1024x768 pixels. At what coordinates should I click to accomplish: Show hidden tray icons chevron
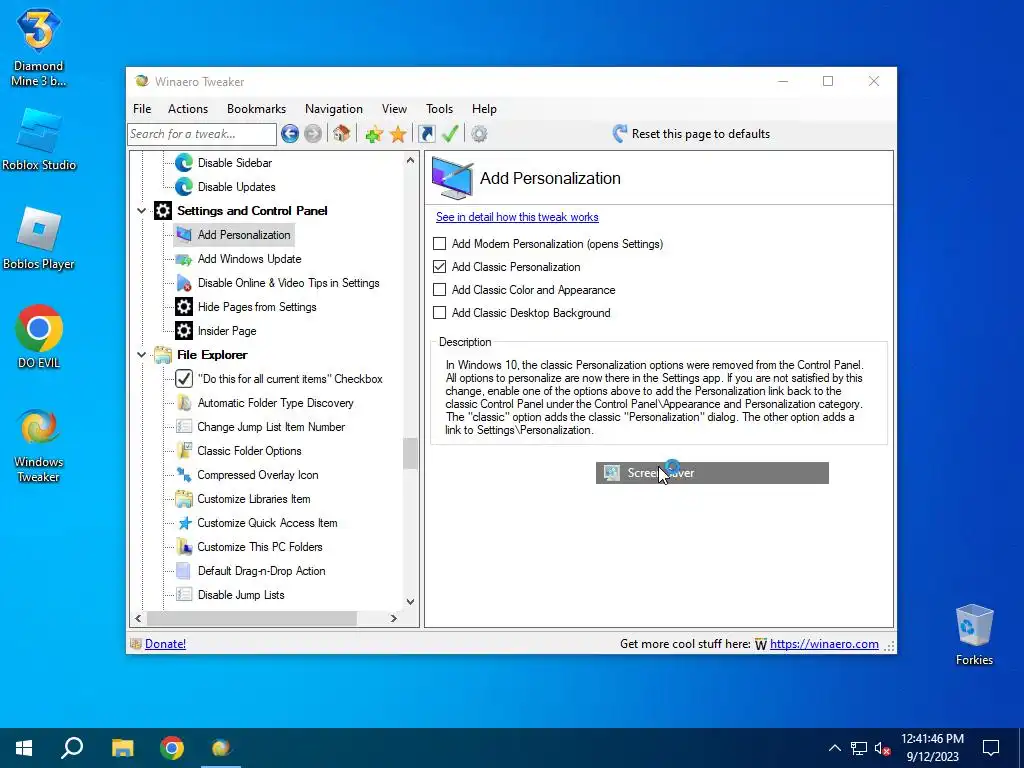(x=835, y=748)
